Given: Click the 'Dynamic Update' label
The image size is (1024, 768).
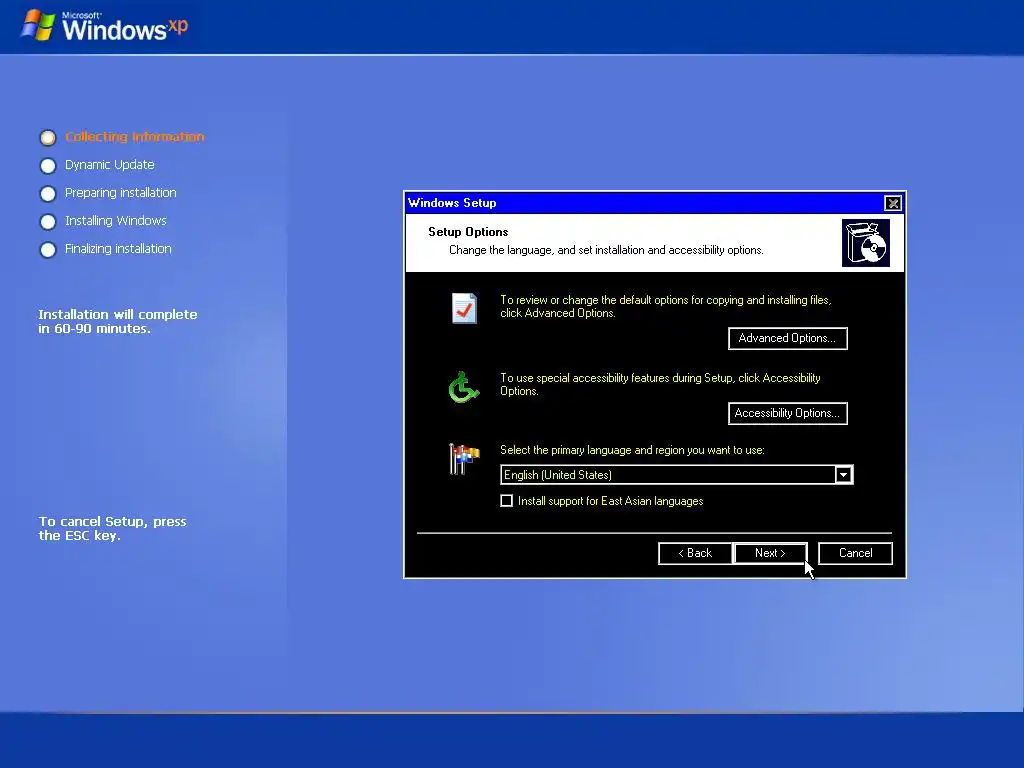Looking at the screenshot, I should [110, 165].
